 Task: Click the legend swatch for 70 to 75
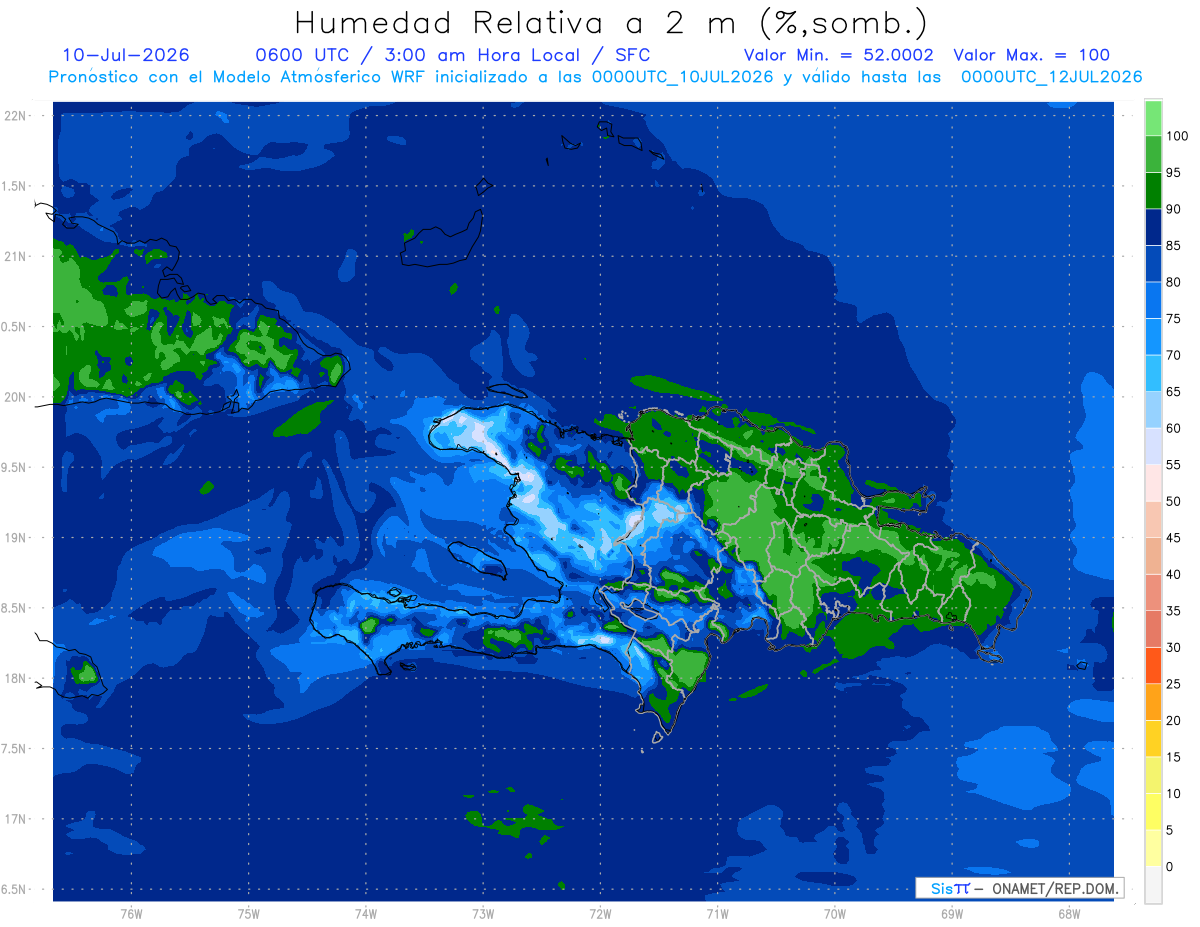[1153, 337]
